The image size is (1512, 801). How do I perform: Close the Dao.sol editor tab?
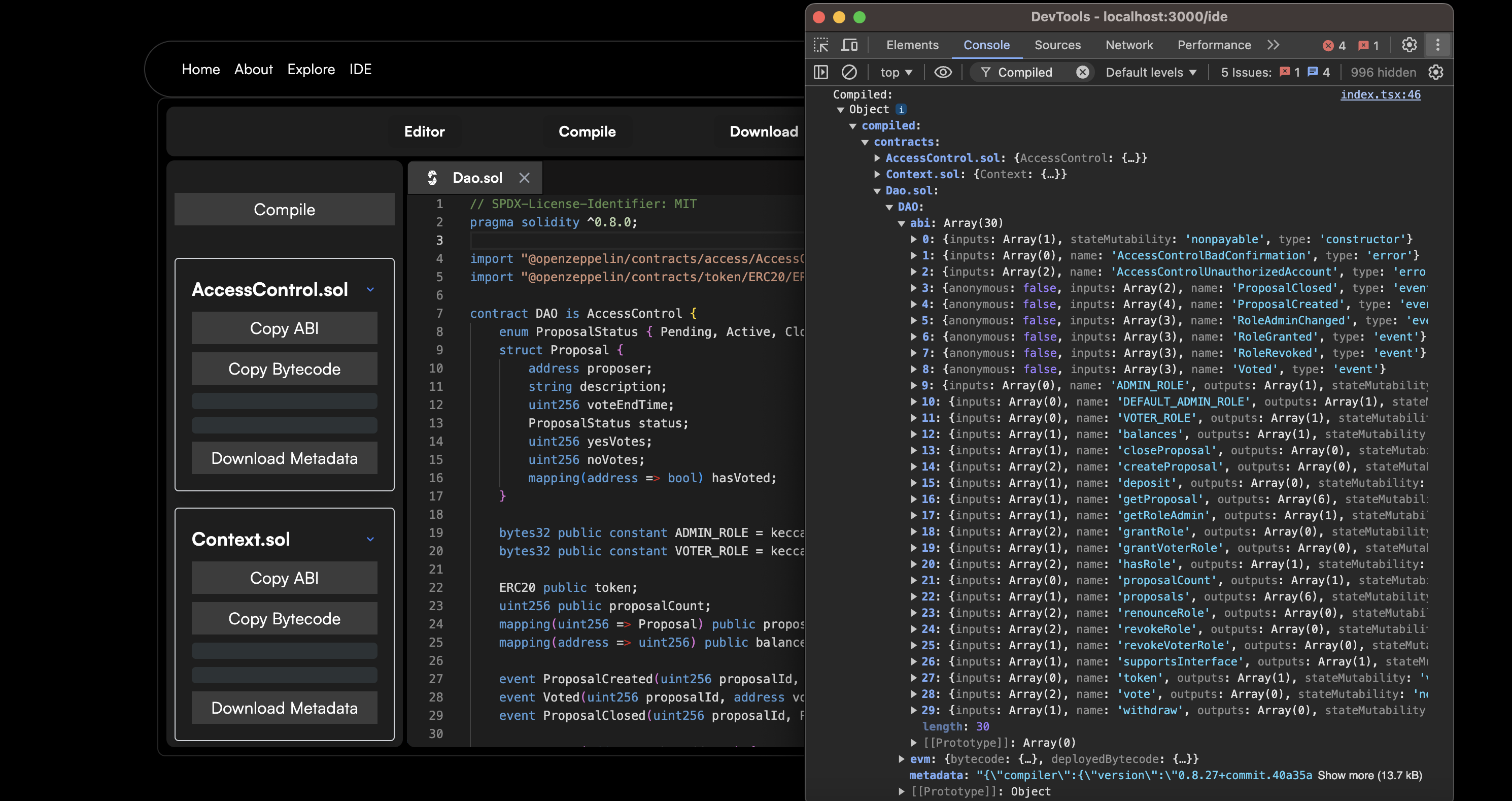click(524, 178)
